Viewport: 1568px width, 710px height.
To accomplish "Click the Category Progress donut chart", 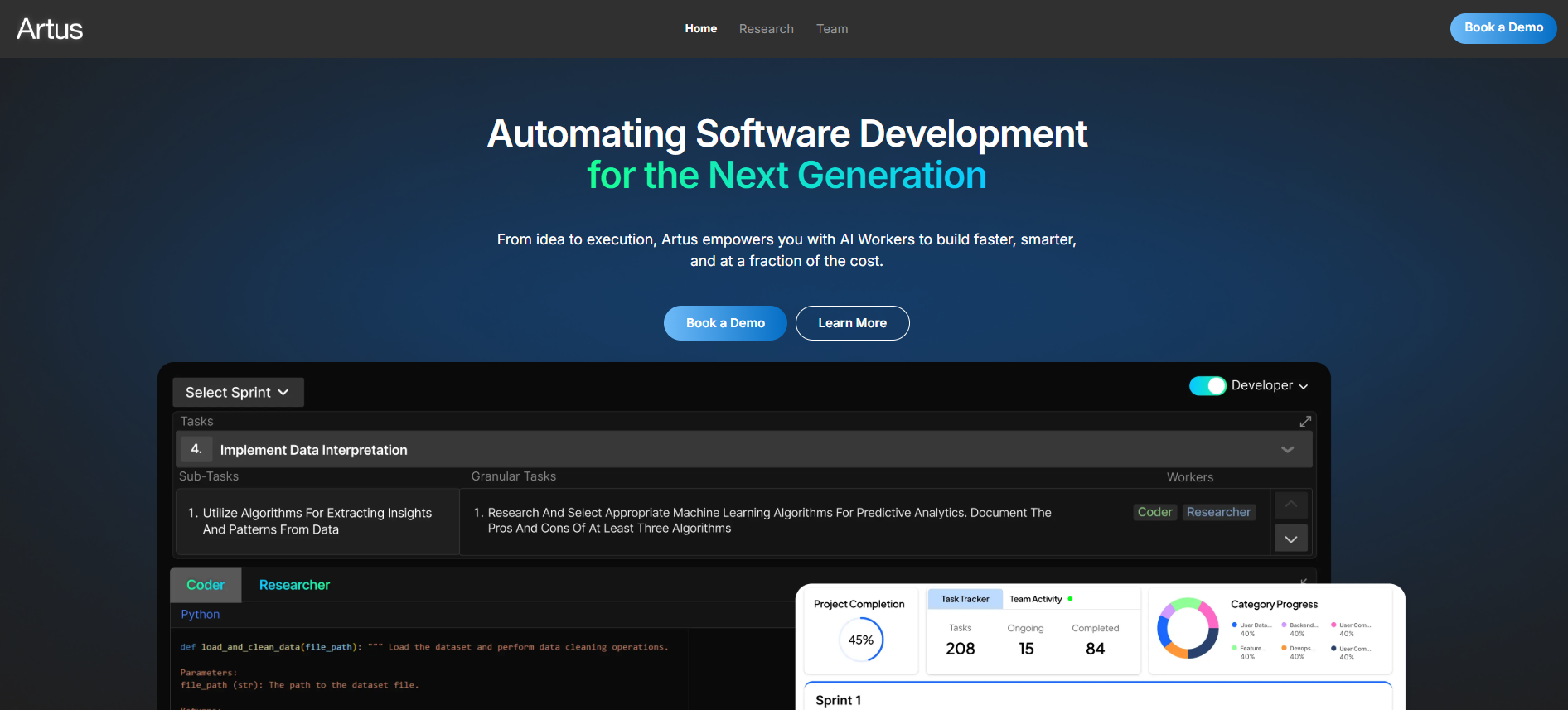I will coord(1188,628).
